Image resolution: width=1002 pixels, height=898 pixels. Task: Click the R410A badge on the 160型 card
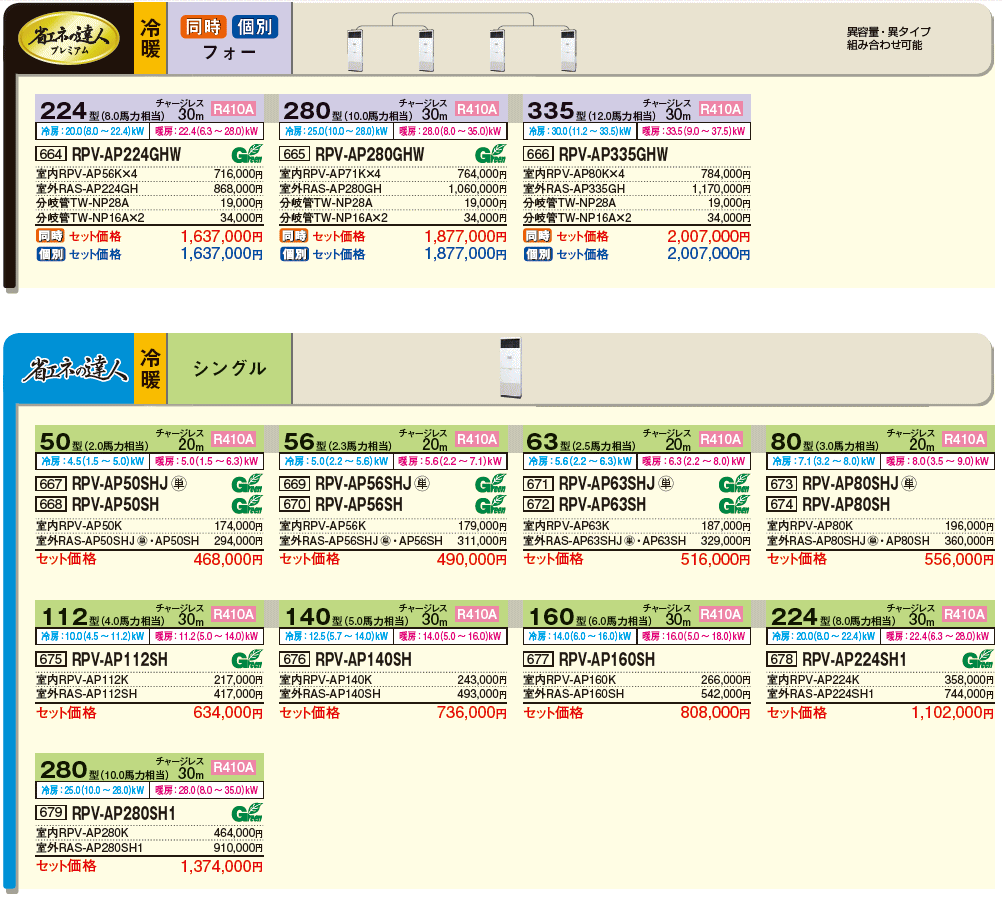pyautogui.click(x=721, y=614)
